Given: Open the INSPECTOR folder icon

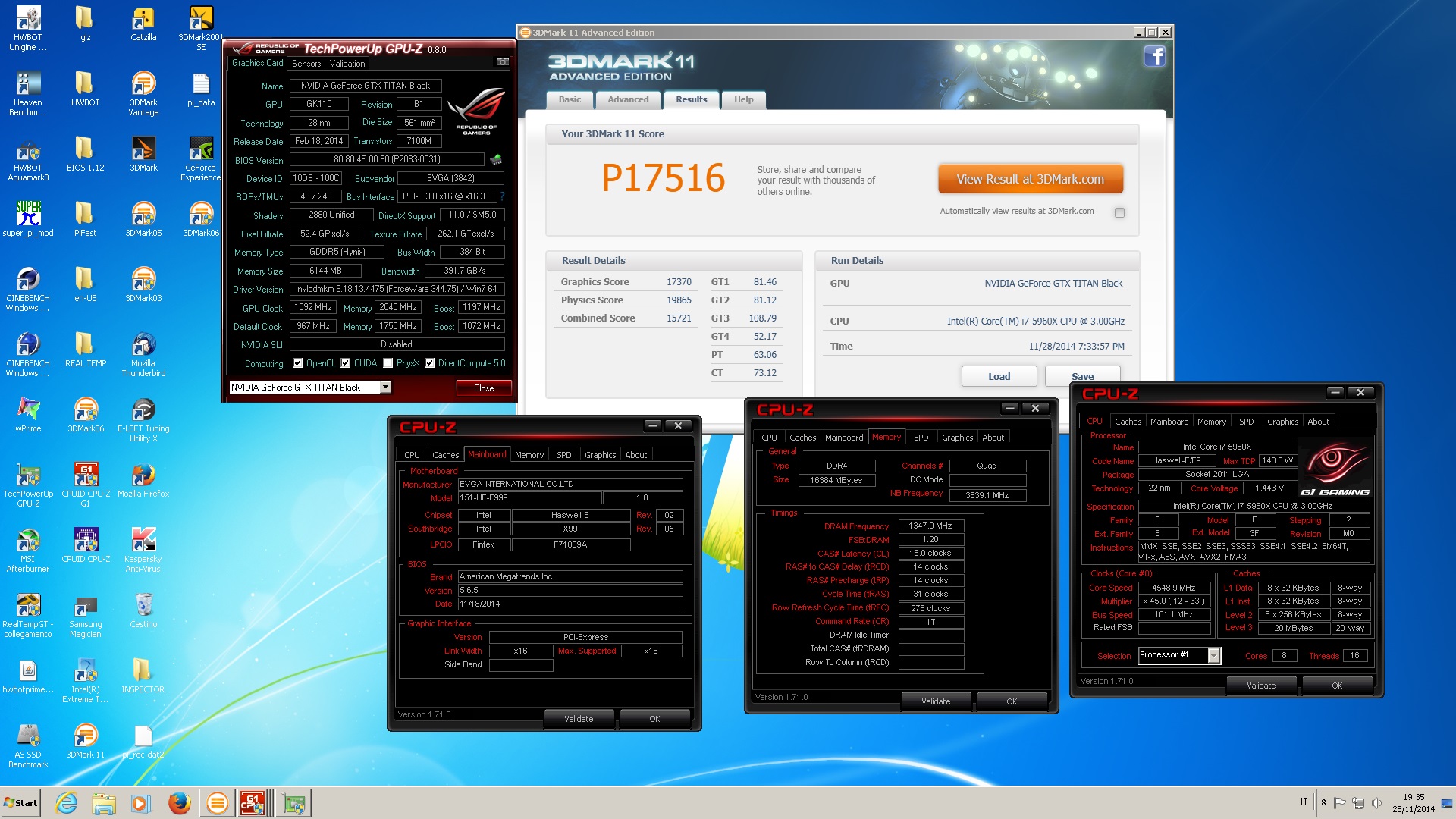Looking at the screenshot, I should 143,676.
